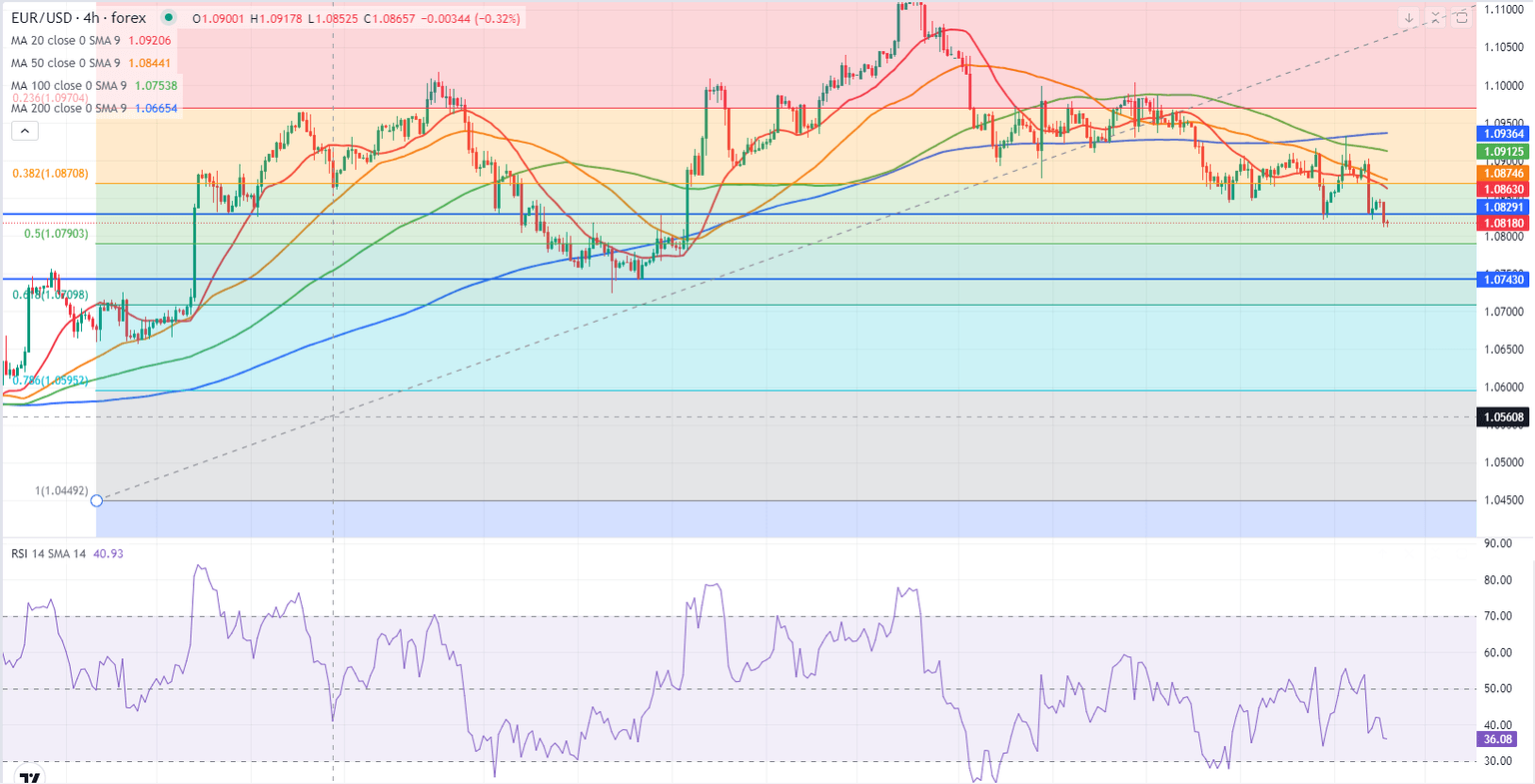1535x784 pixels.
Task: Click the RSI axis 40.00 label
Action: (1498, 725)
